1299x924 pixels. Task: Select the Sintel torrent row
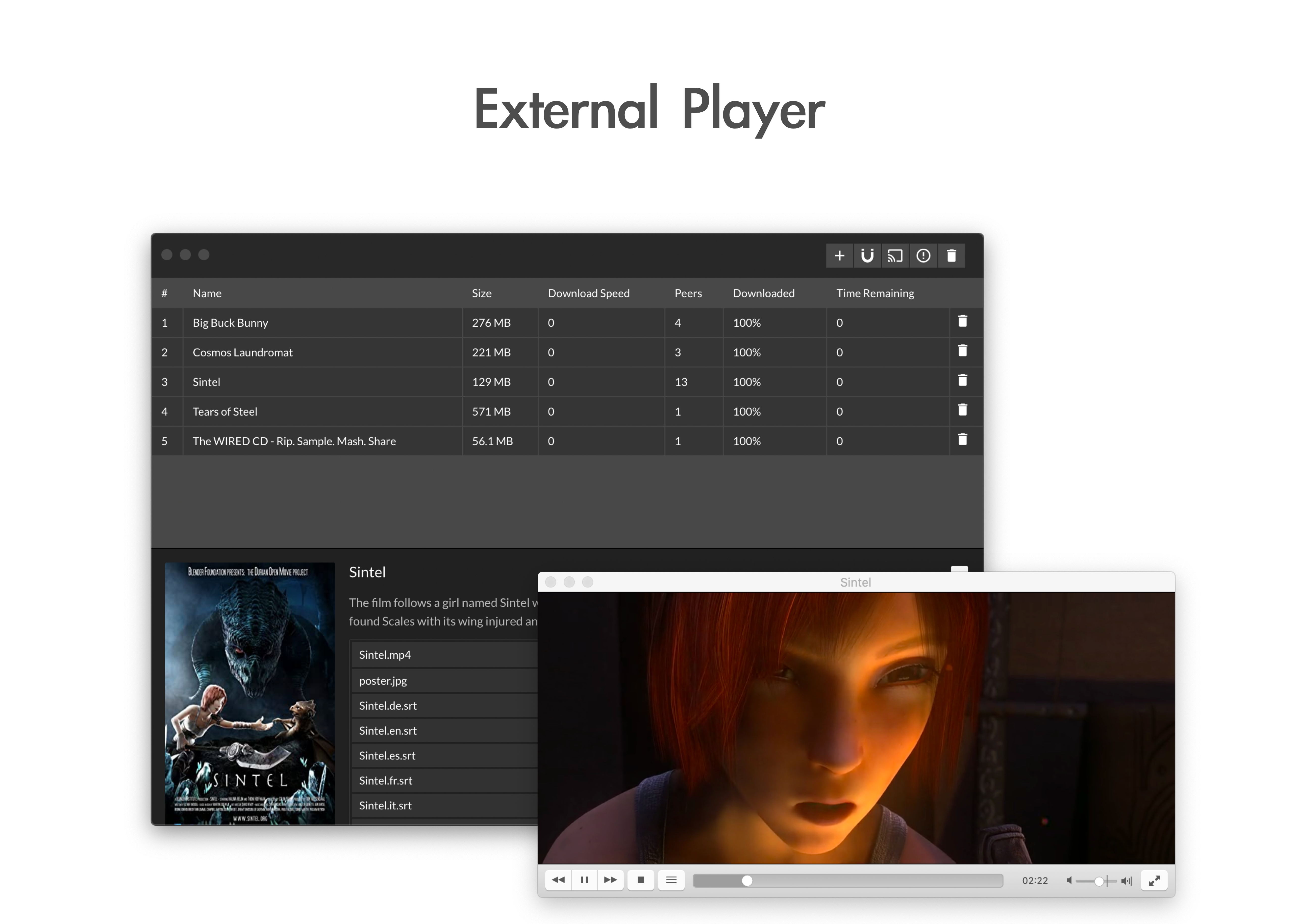pyautogui.click(x=206, y=382)
